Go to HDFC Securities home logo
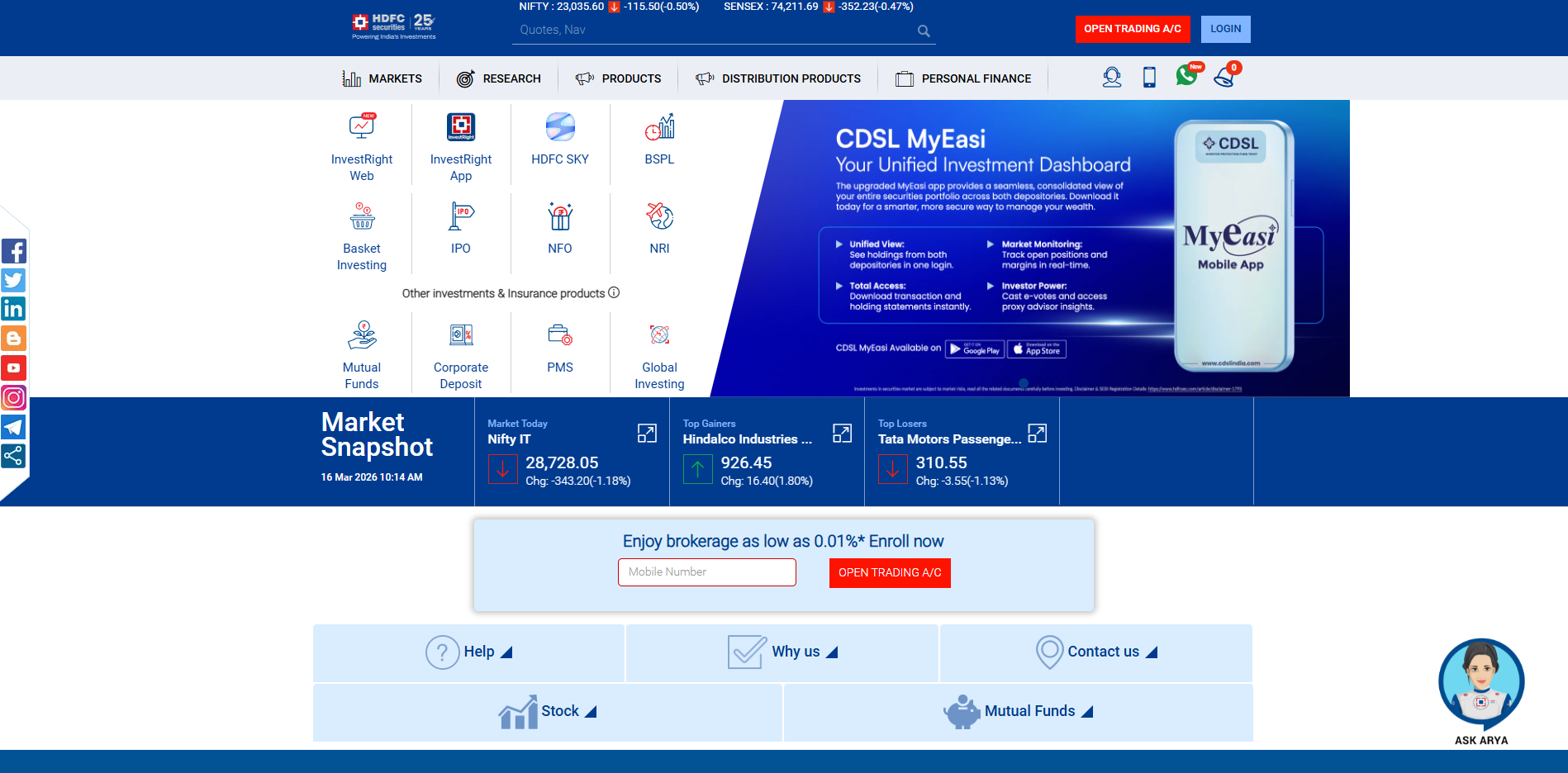The image size is (1568, 773). [394, 26]
